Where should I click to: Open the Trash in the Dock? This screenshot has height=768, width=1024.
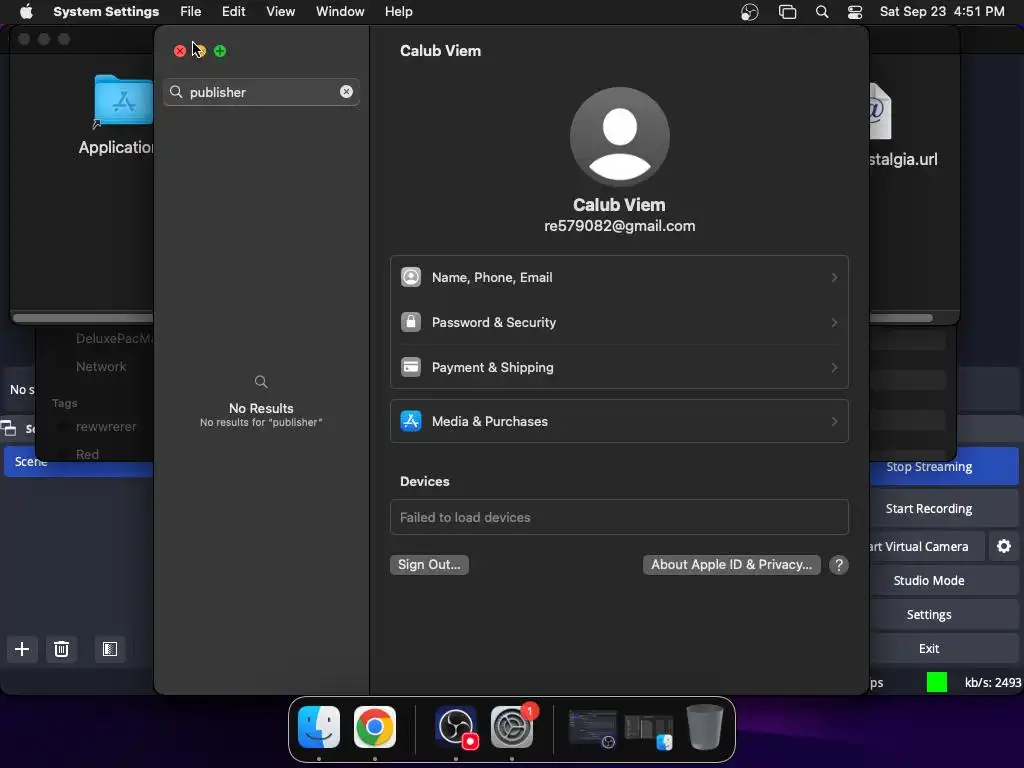coord(705,727)
